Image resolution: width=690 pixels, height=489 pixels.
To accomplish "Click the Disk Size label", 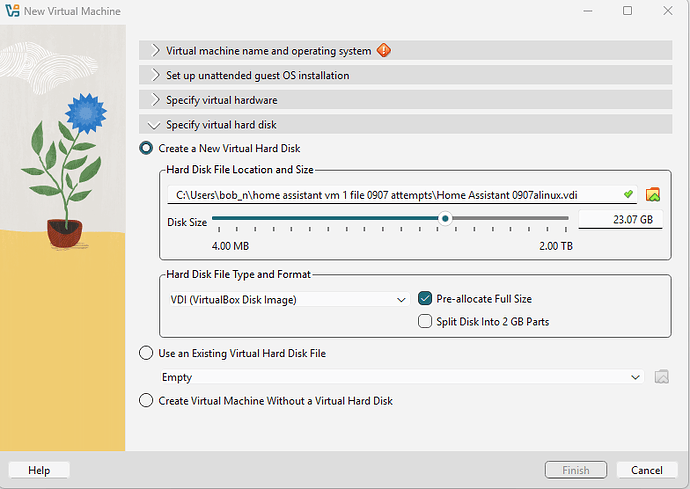I will [x=187, y=222].
